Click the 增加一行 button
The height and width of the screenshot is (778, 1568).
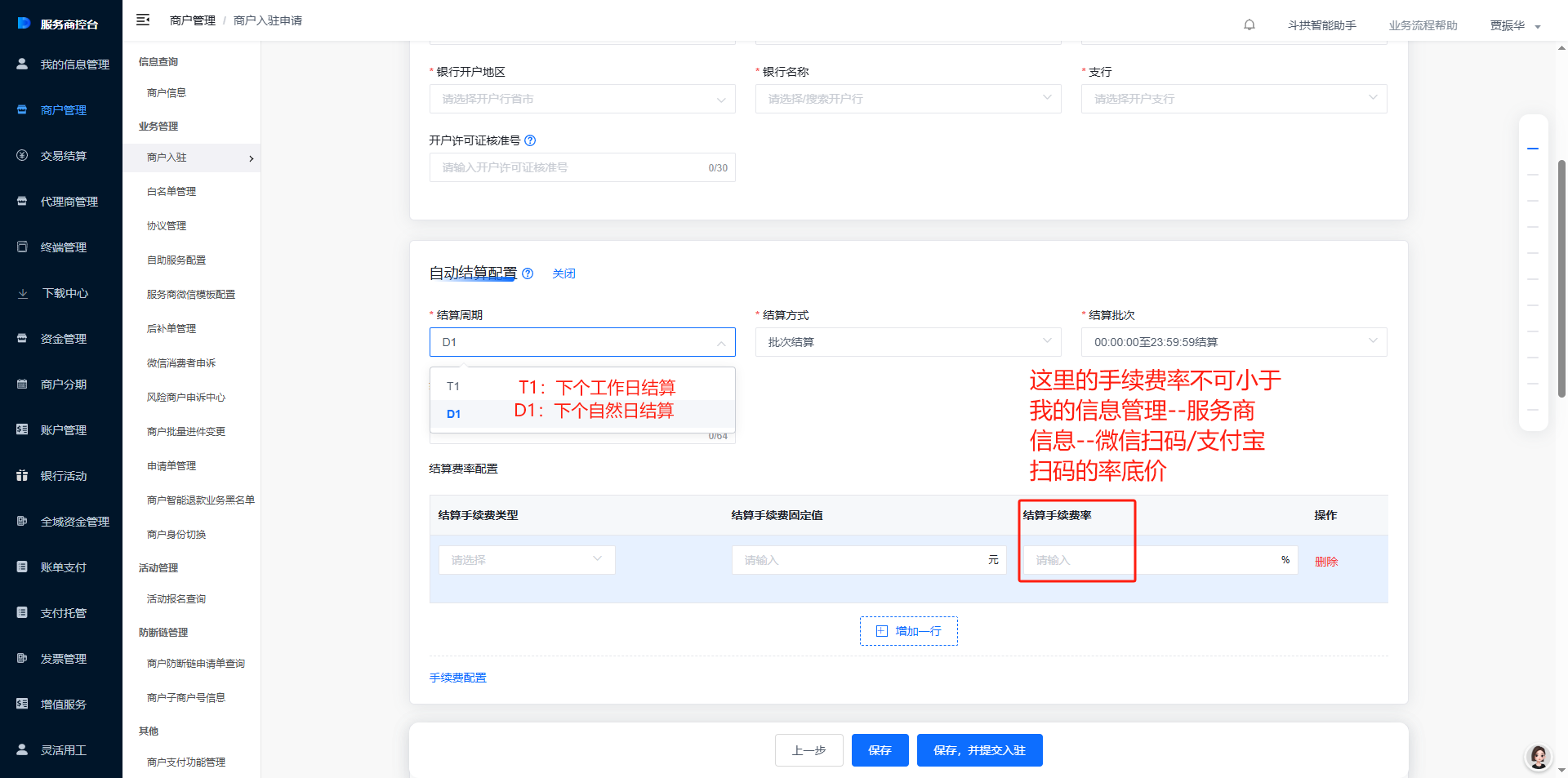tap(908, 631)
